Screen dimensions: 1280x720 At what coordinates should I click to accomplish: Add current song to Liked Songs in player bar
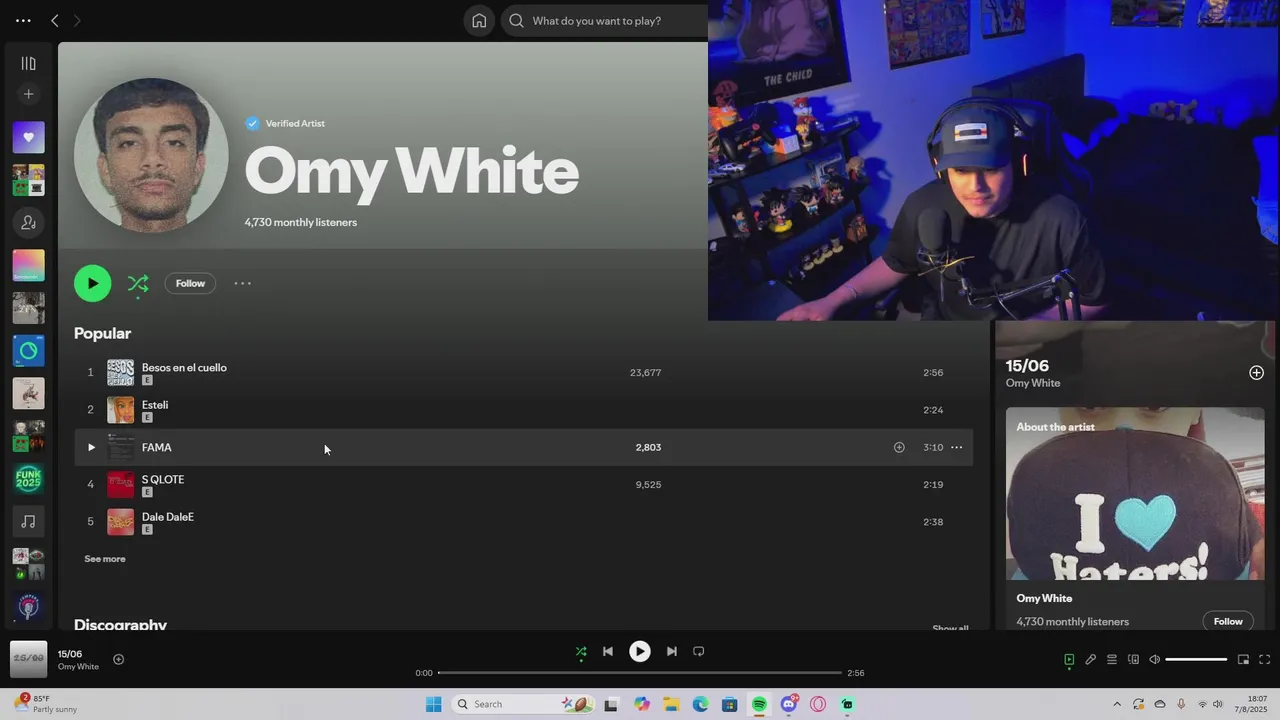(x=118, y=659)
